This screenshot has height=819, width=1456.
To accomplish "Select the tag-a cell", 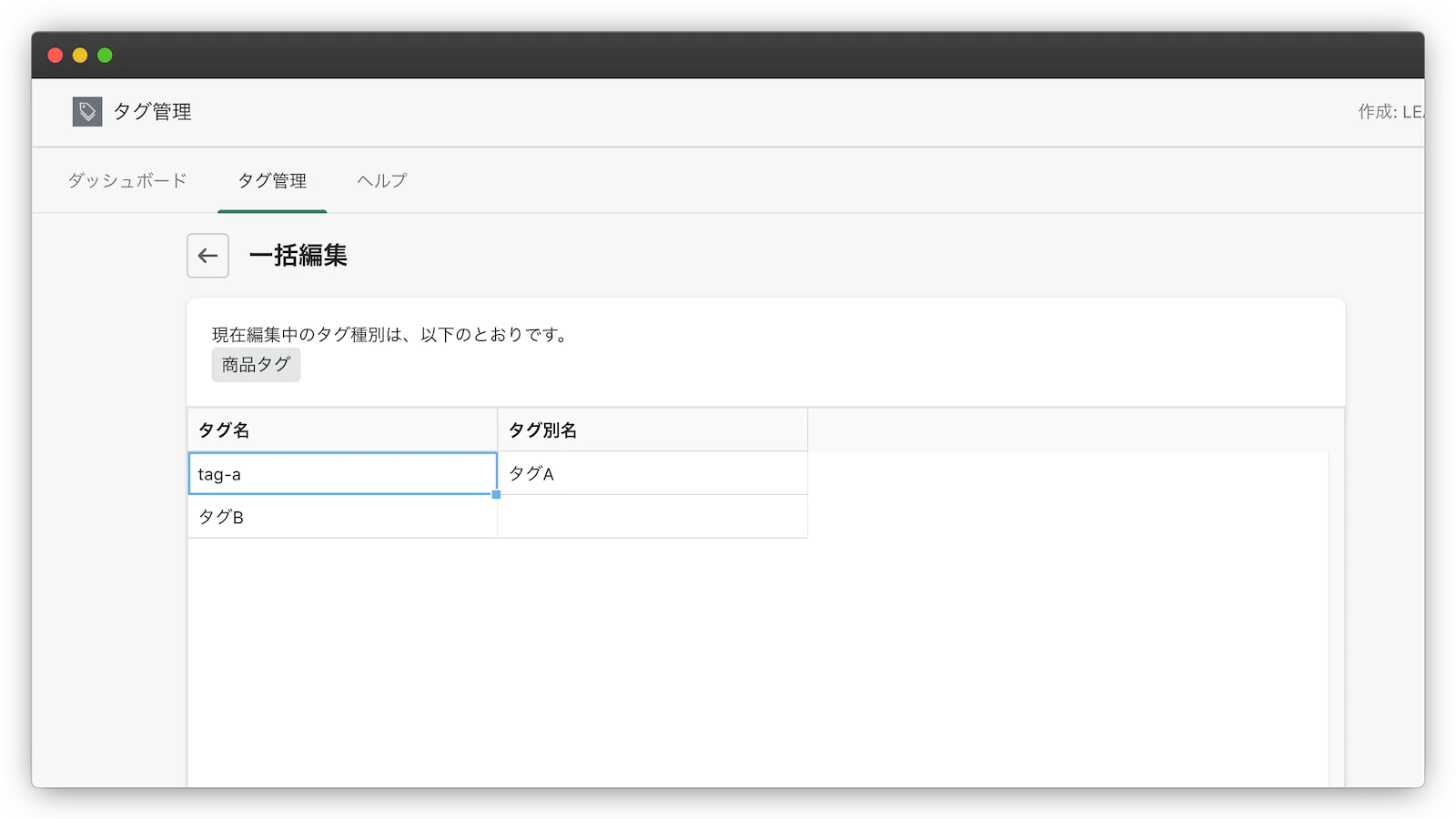I will coord(342,473).
